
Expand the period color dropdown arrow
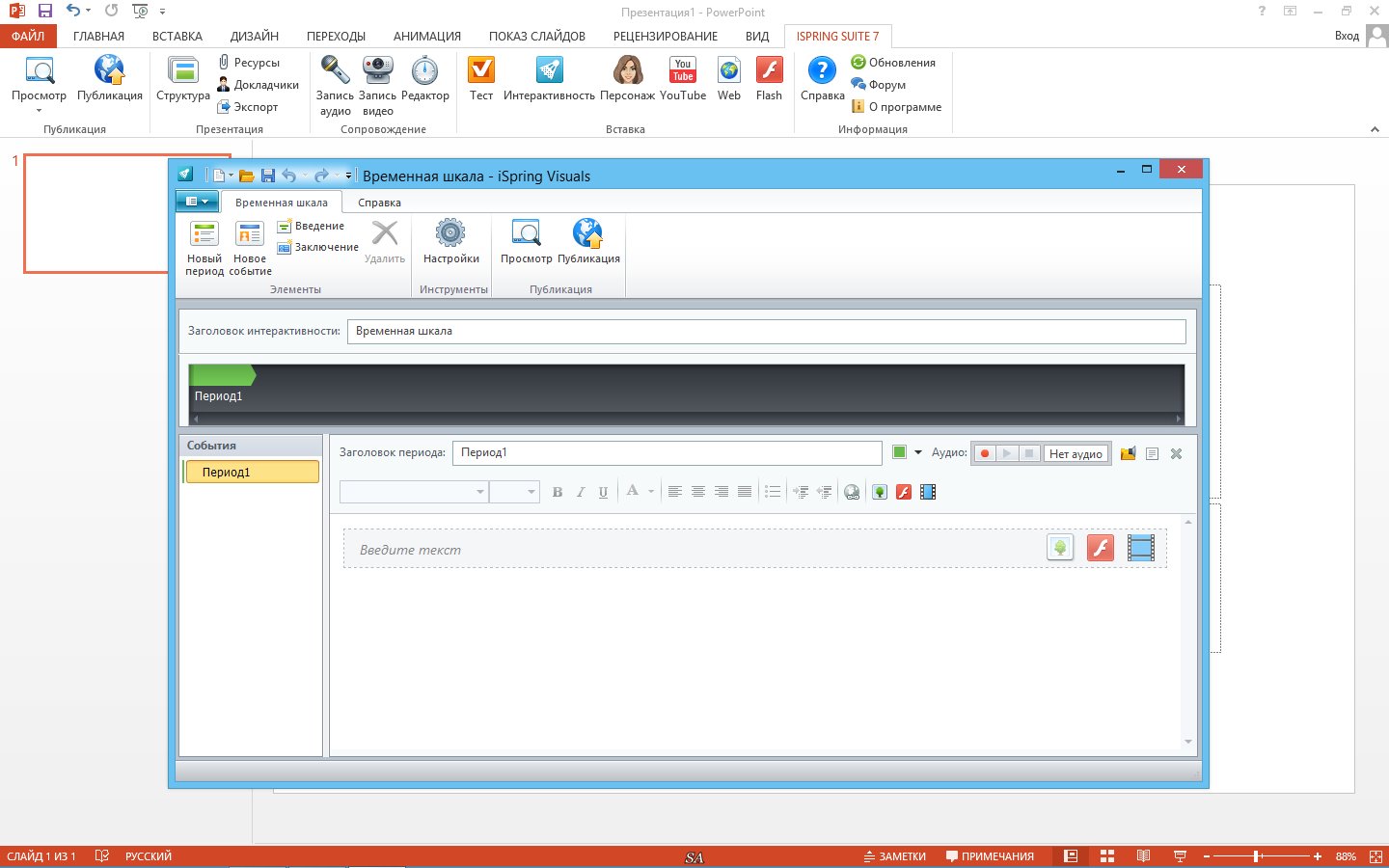[918, 452]
